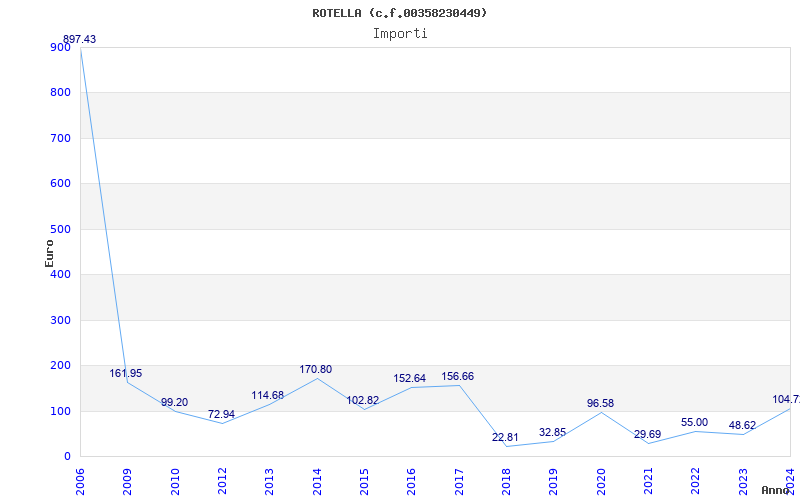The width and height of the screenshot is (800, 500).
Task: Click the 72.94 data label
Action: [x=221, y=414]
